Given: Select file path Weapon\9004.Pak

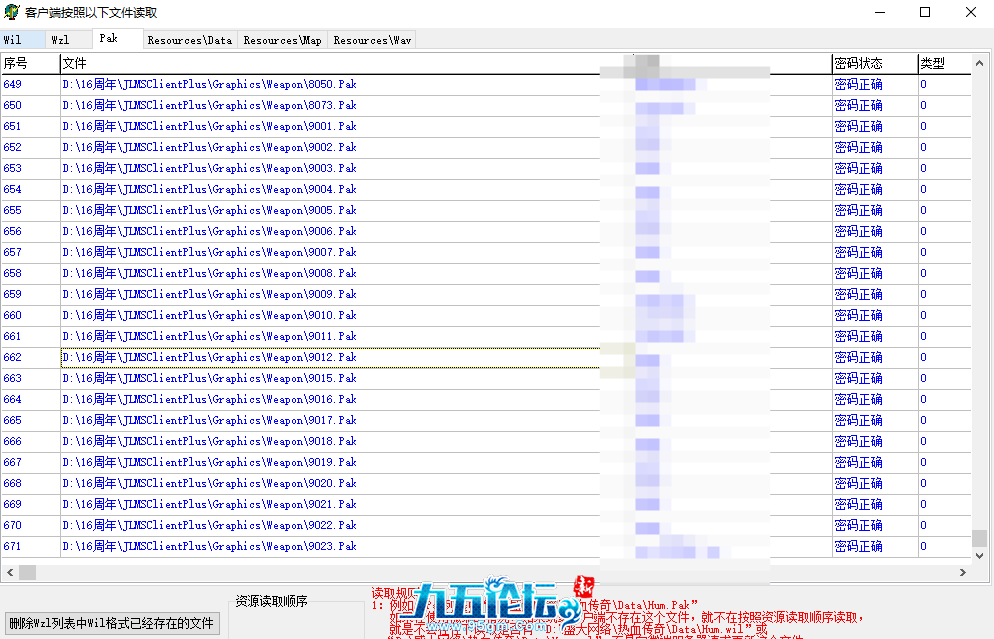Looking at the screenshot, I should (209, 189).
